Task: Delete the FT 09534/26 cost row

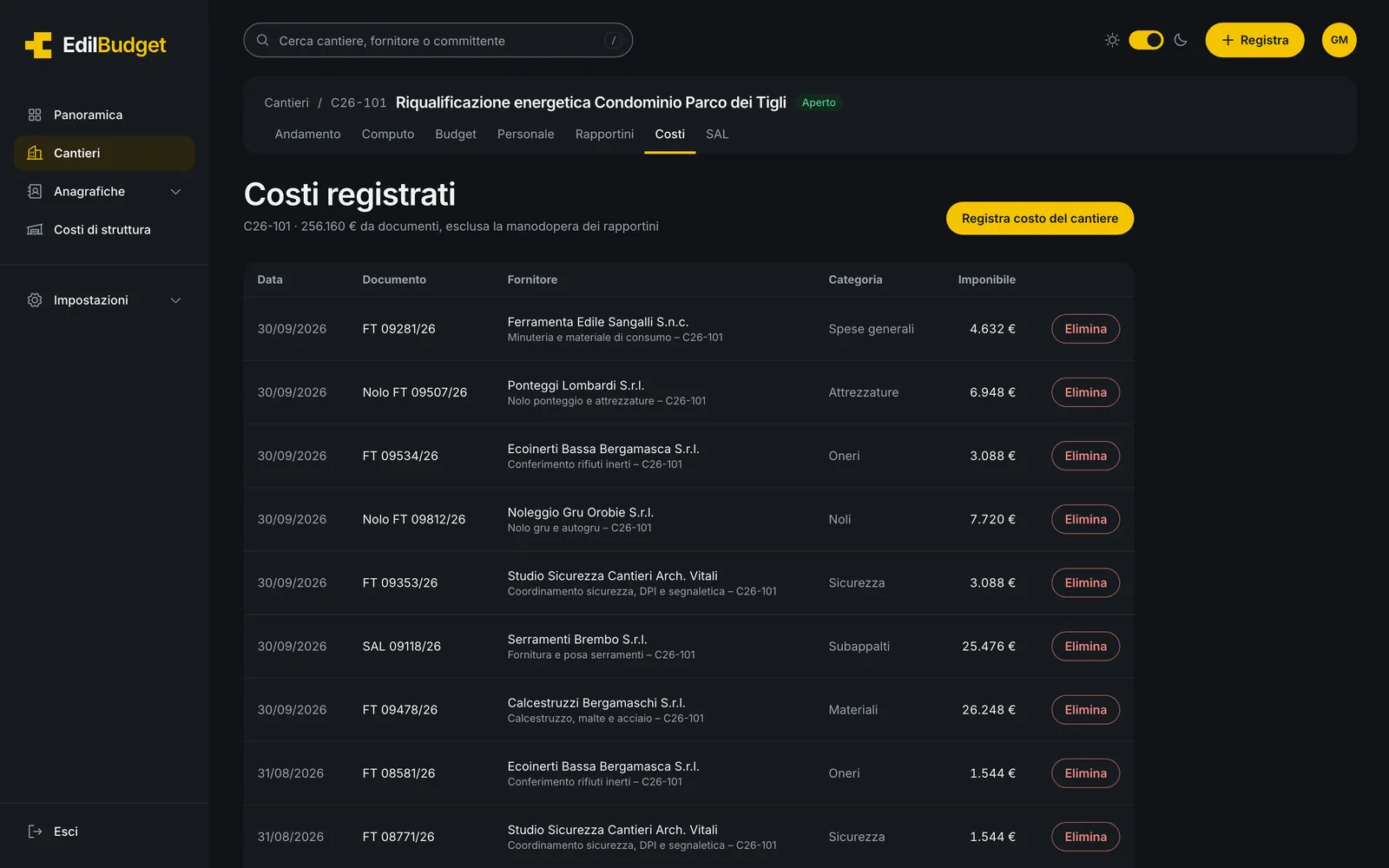Action: pyautogui.click(x=1085, y=456)
